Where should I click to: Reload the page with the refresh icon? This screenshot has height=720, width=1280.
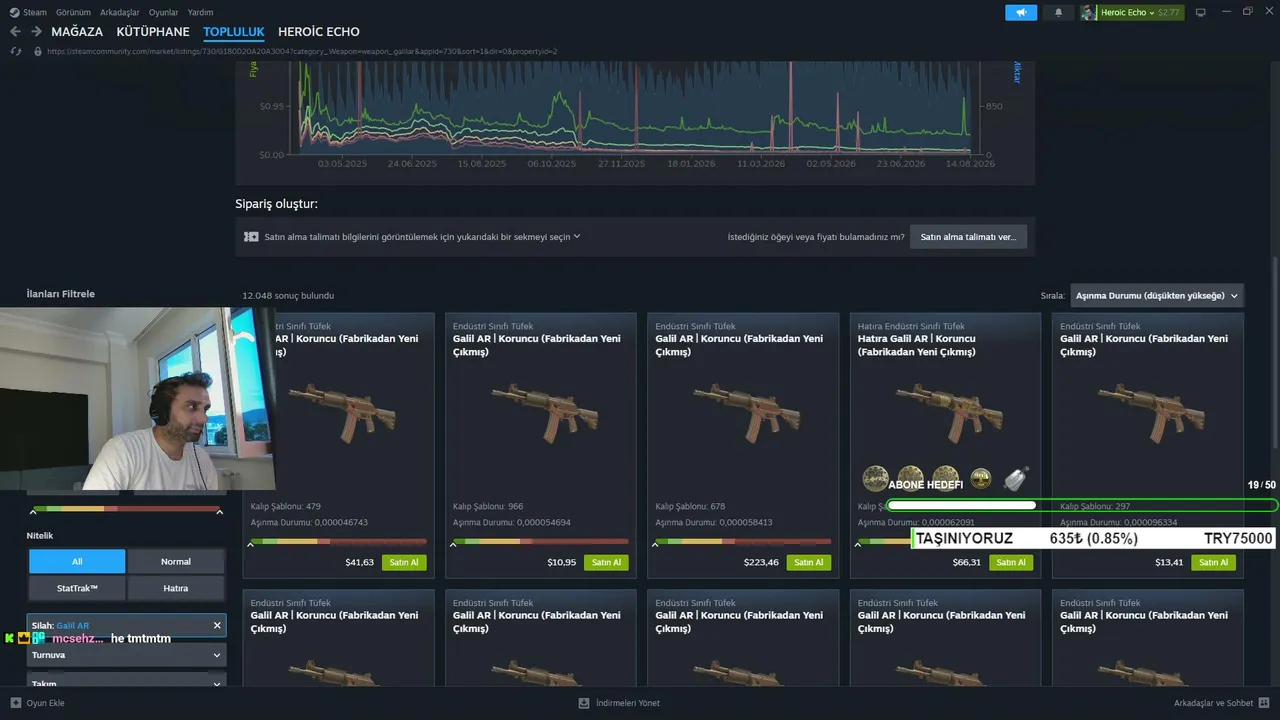point(15,51)
